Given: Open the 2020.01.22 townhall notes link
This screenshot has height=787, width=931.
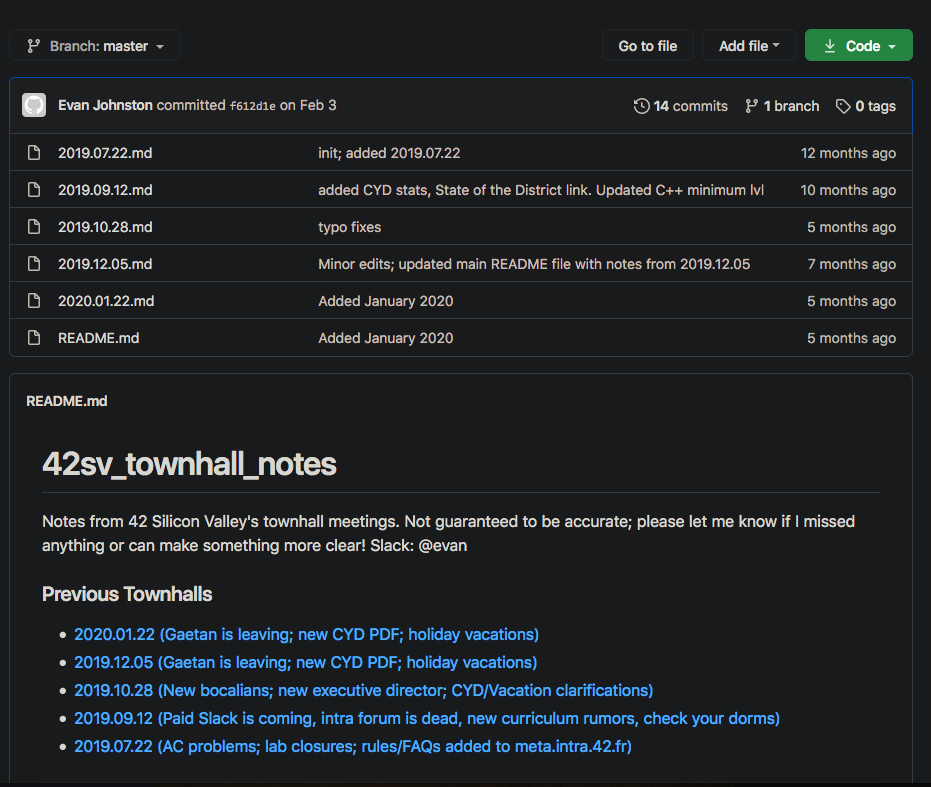Looking at the screenshot, I should pos(306,634).
